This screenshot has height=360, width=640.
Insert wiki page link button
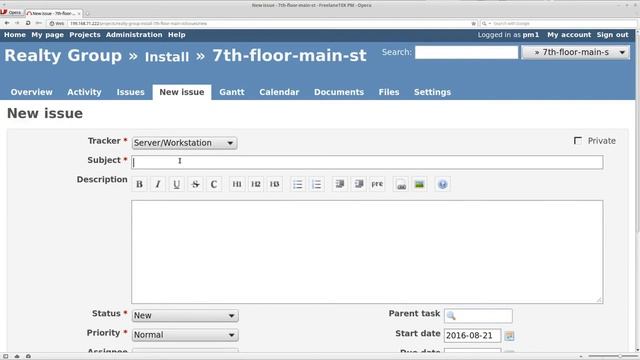click(x=401, y=184)
